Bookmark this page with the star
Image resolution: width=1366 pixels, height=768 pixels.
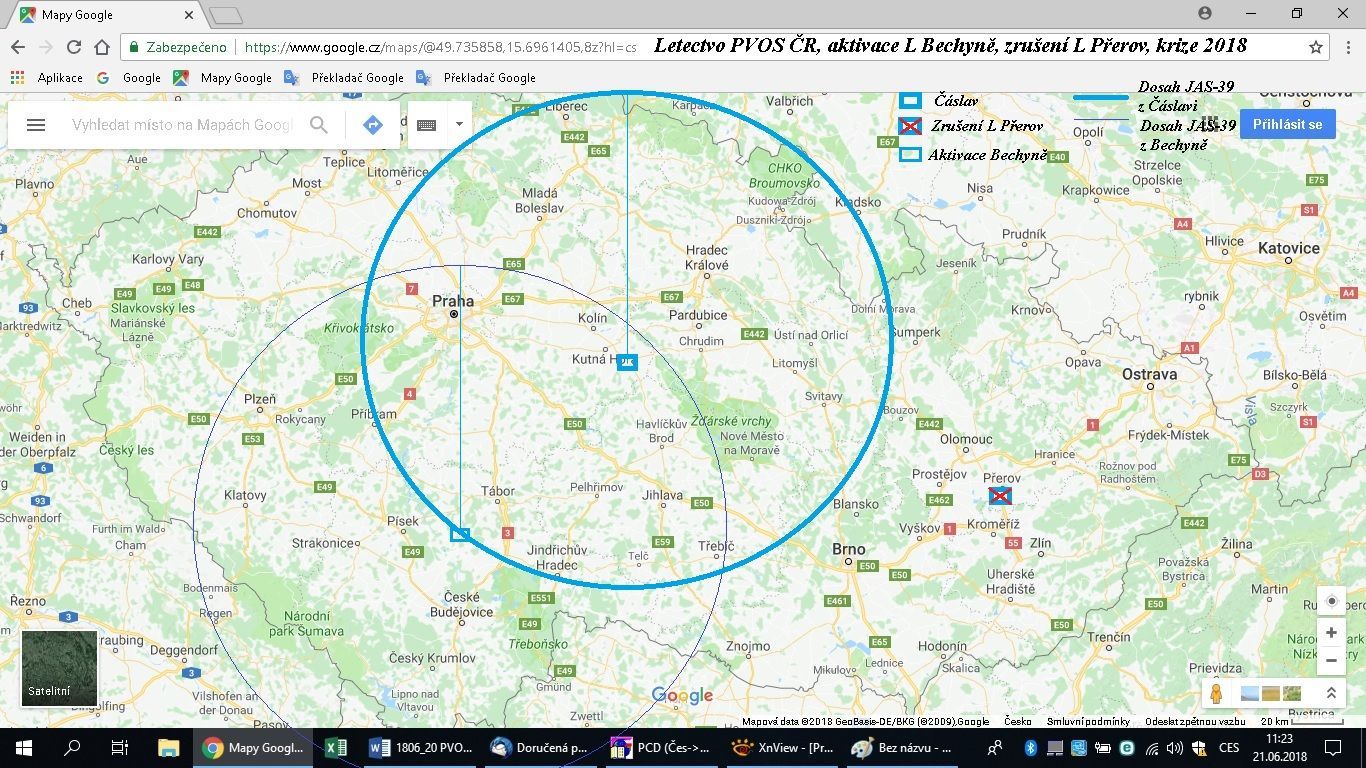(x=1316, y=47)
